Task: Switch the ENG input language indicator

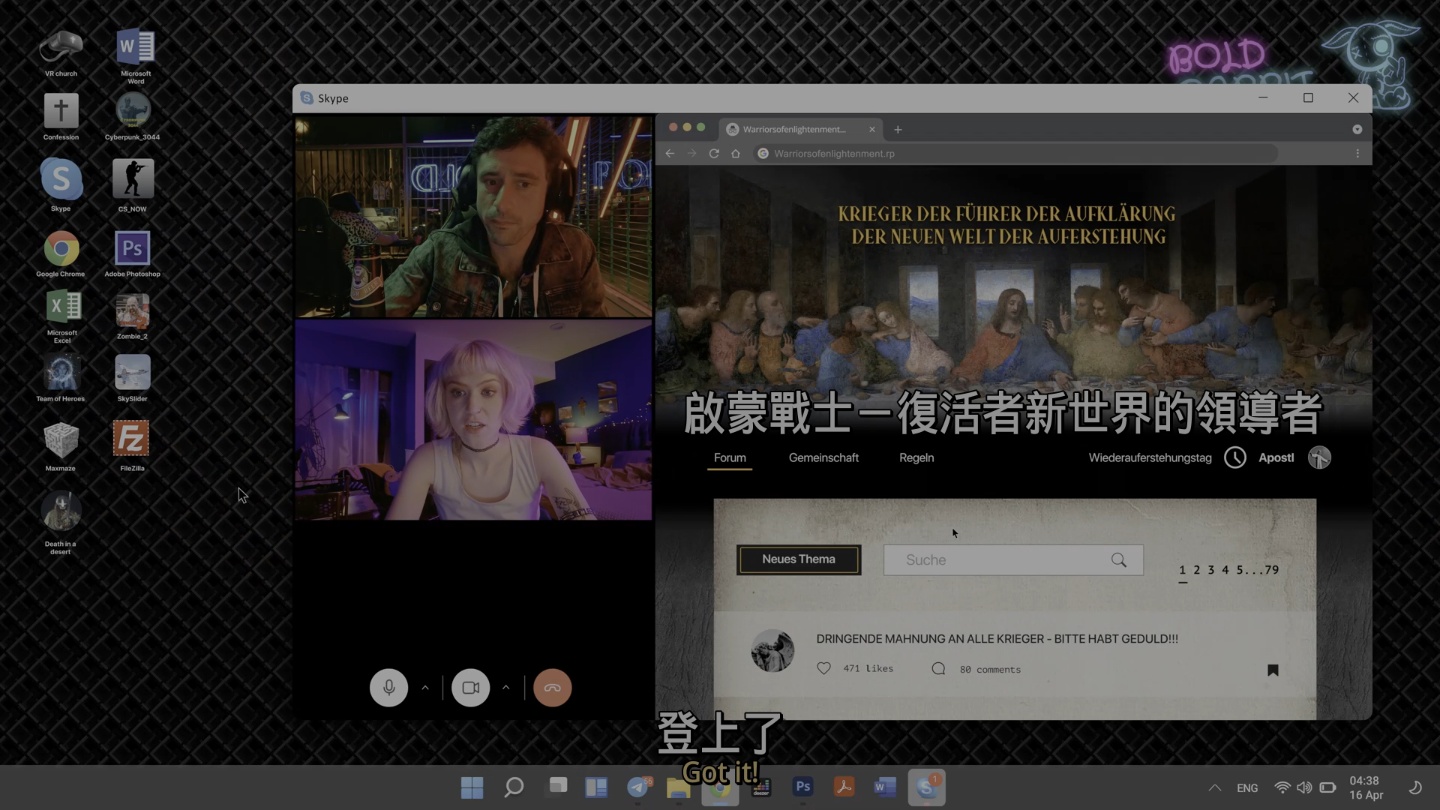Action: pyautogui.click(x=1247, y=788)
